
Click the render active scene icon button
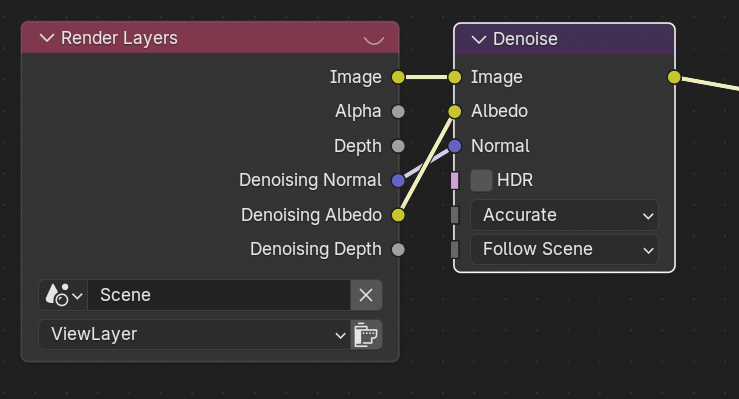pyautogui.click(x=366, y=334)
